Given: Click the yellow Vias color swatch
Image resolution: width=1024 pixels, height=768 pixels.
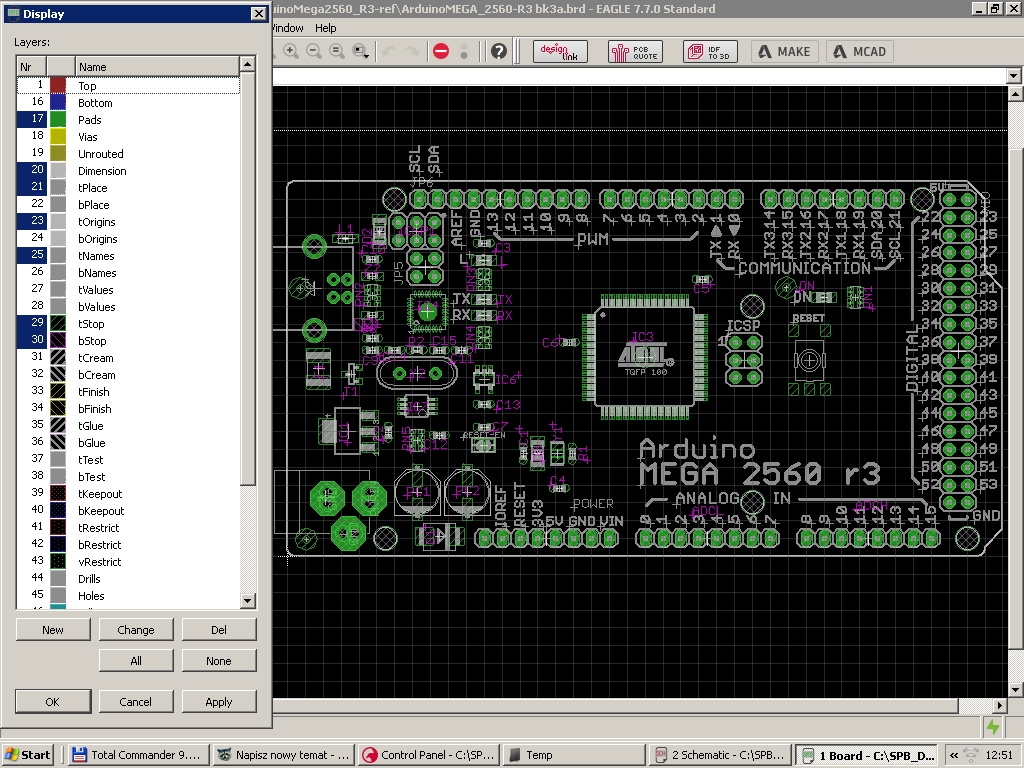Looking at the screenshot, I should tap(58, 136).
